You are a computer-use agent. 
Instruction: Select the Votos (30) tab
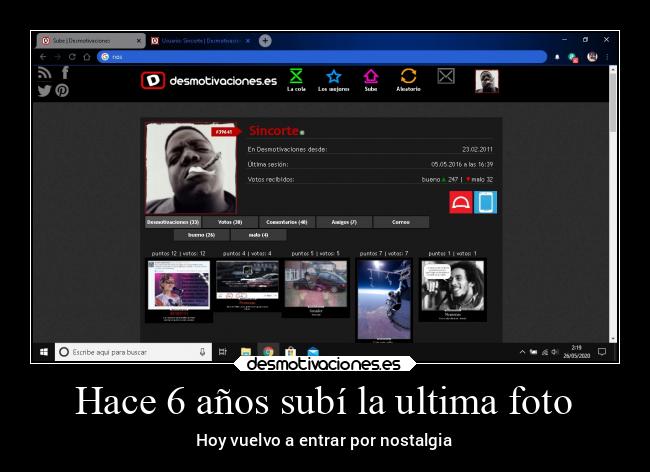pos(230,222)
